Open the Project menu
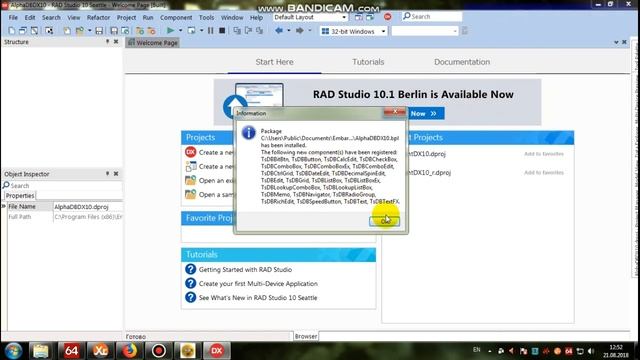640x360 pixels. click(x=126, y=18)
